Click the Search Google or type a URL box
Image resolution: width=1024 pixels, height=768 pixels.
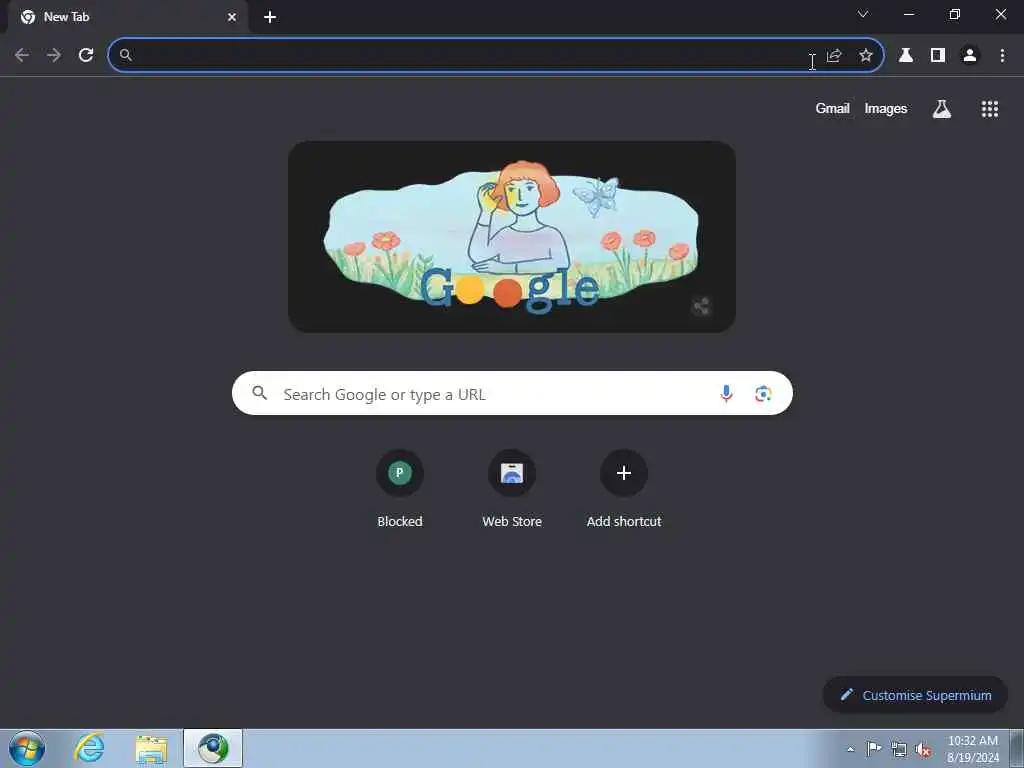(x=512, y=393)
